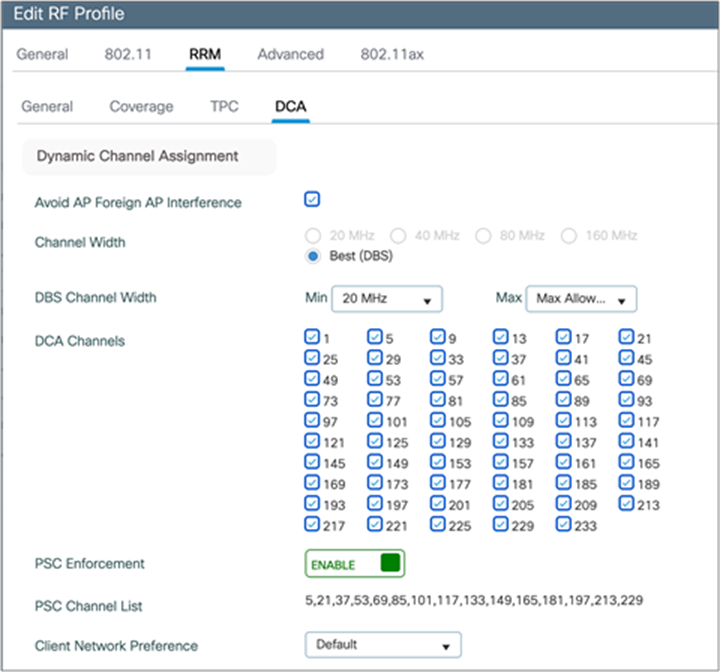This screenshot has width=720, height=672.
Task: Switch to the 802.11ax tab
Action: pyautogui.click(x=392, y=54)
